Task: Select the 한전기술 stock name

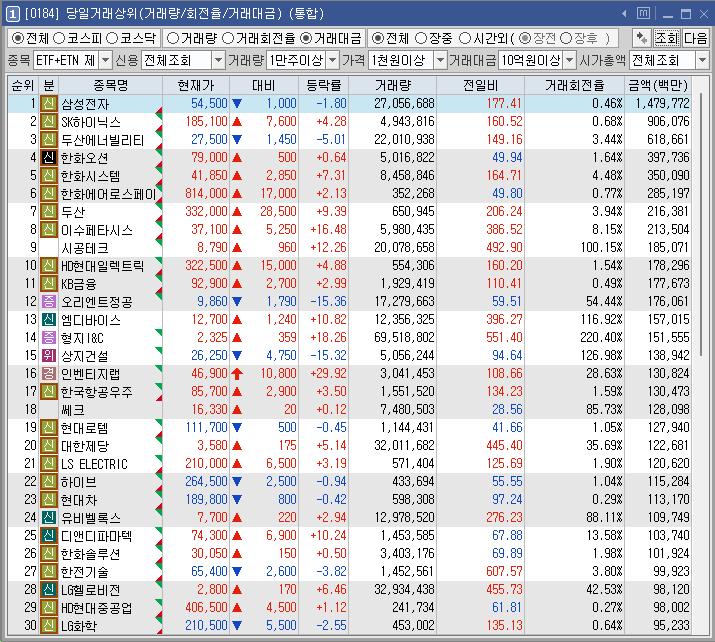Action: 85,572
